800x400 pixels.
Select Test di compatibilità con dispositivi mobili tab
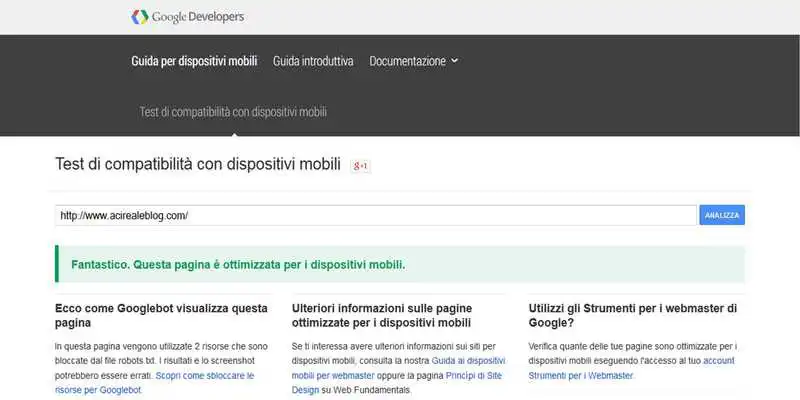click(x=233, y=112)
